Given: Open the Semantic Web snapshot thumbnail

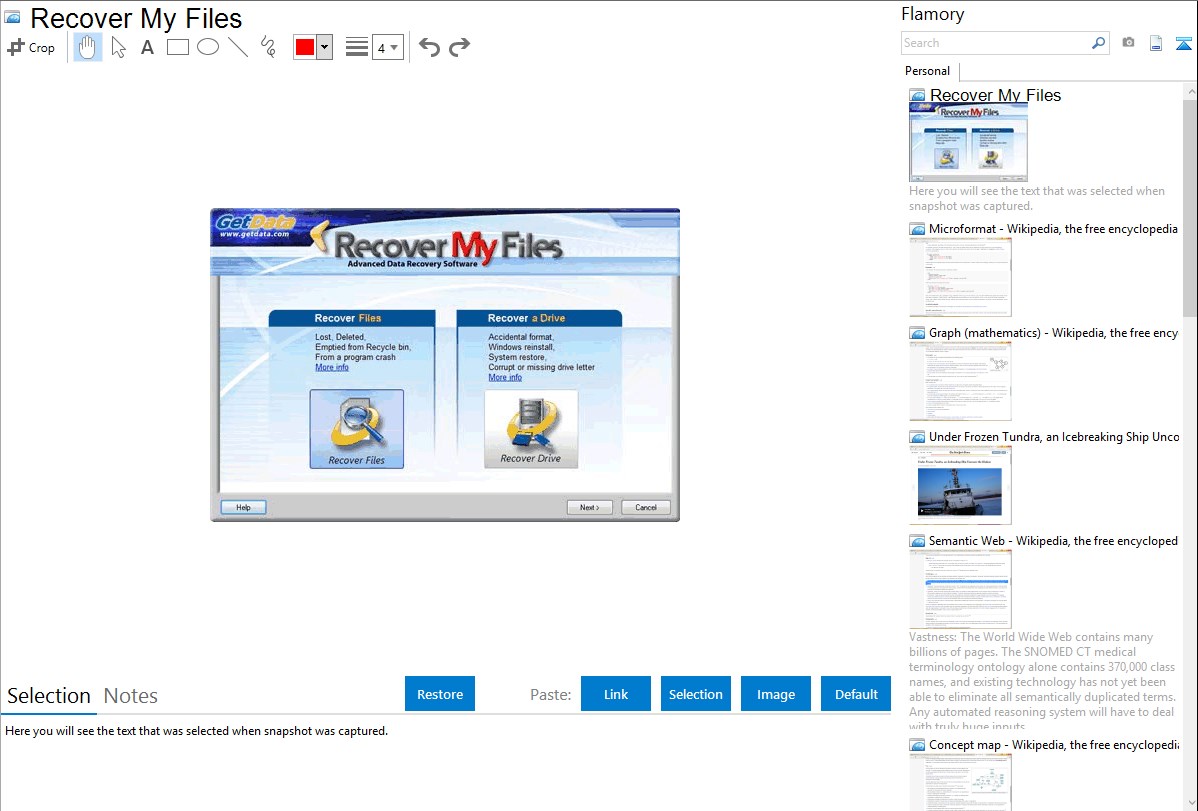Looking at the screenshot, I should point(960,589).
